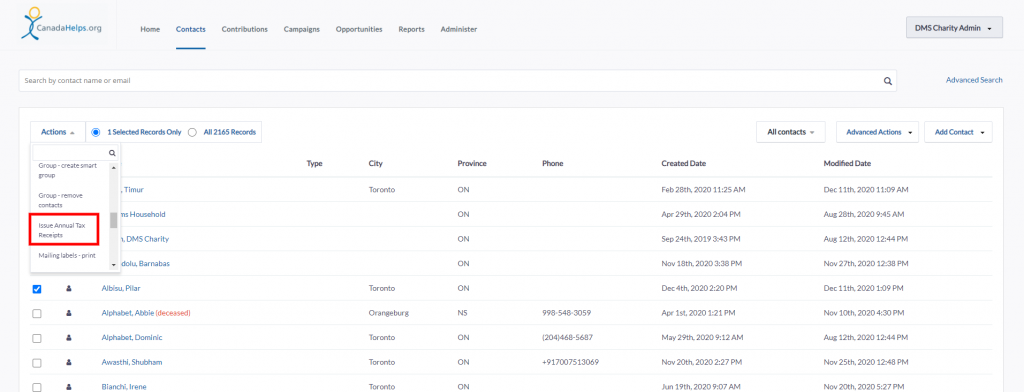Click modified date Nov 27th, 2020 12:38 PM
This screenshot has width=1024, height=392.
pos(865,264)
